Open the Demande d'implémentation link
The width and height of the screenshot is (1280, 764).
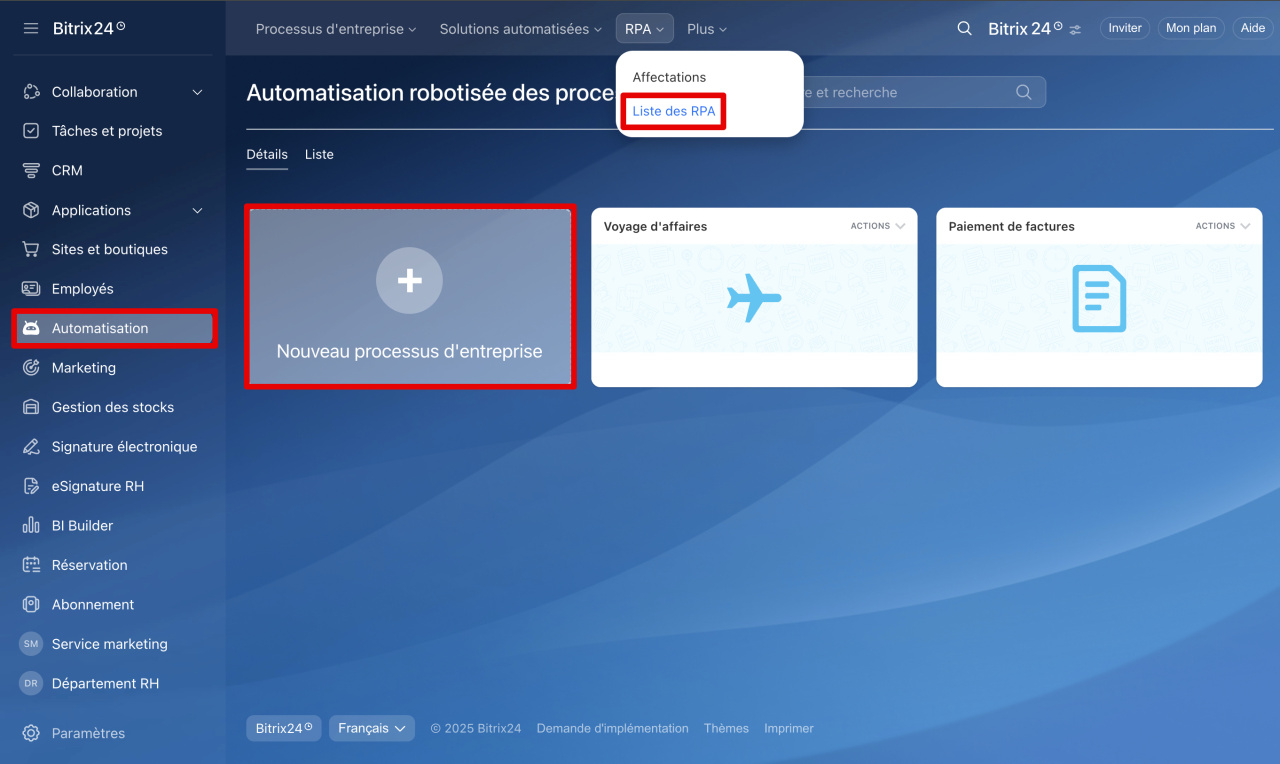612,728
